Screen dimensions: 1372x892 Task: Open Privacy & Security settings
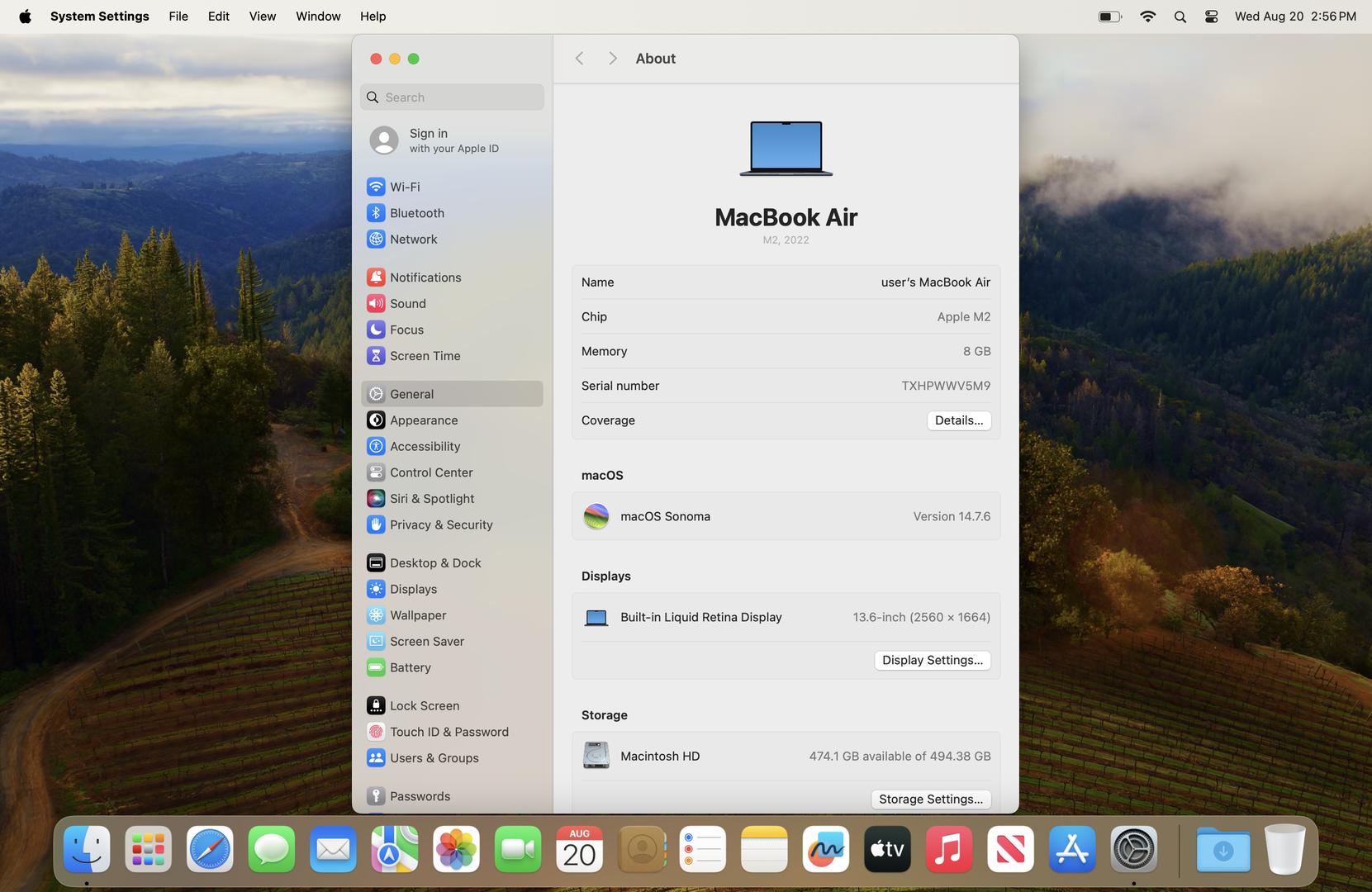coord(451,525)
